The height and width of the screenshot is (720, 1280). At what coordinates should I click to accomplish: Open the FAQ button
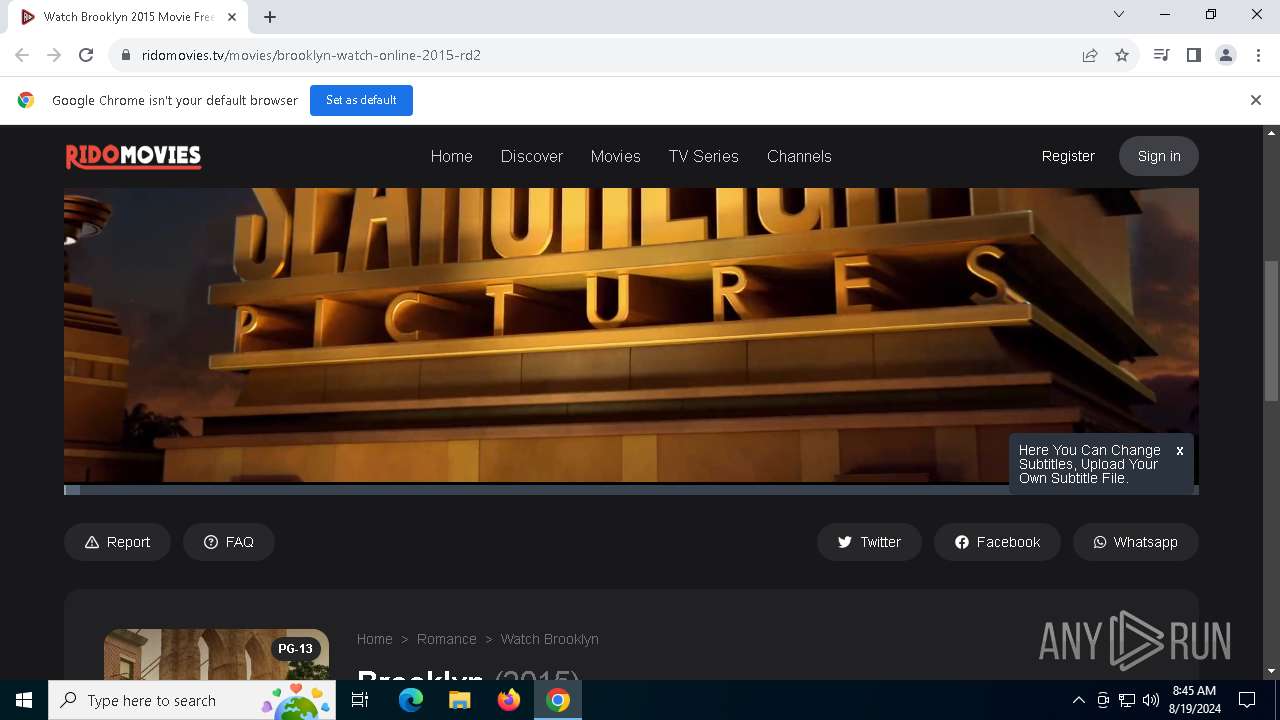click(228, 542)
